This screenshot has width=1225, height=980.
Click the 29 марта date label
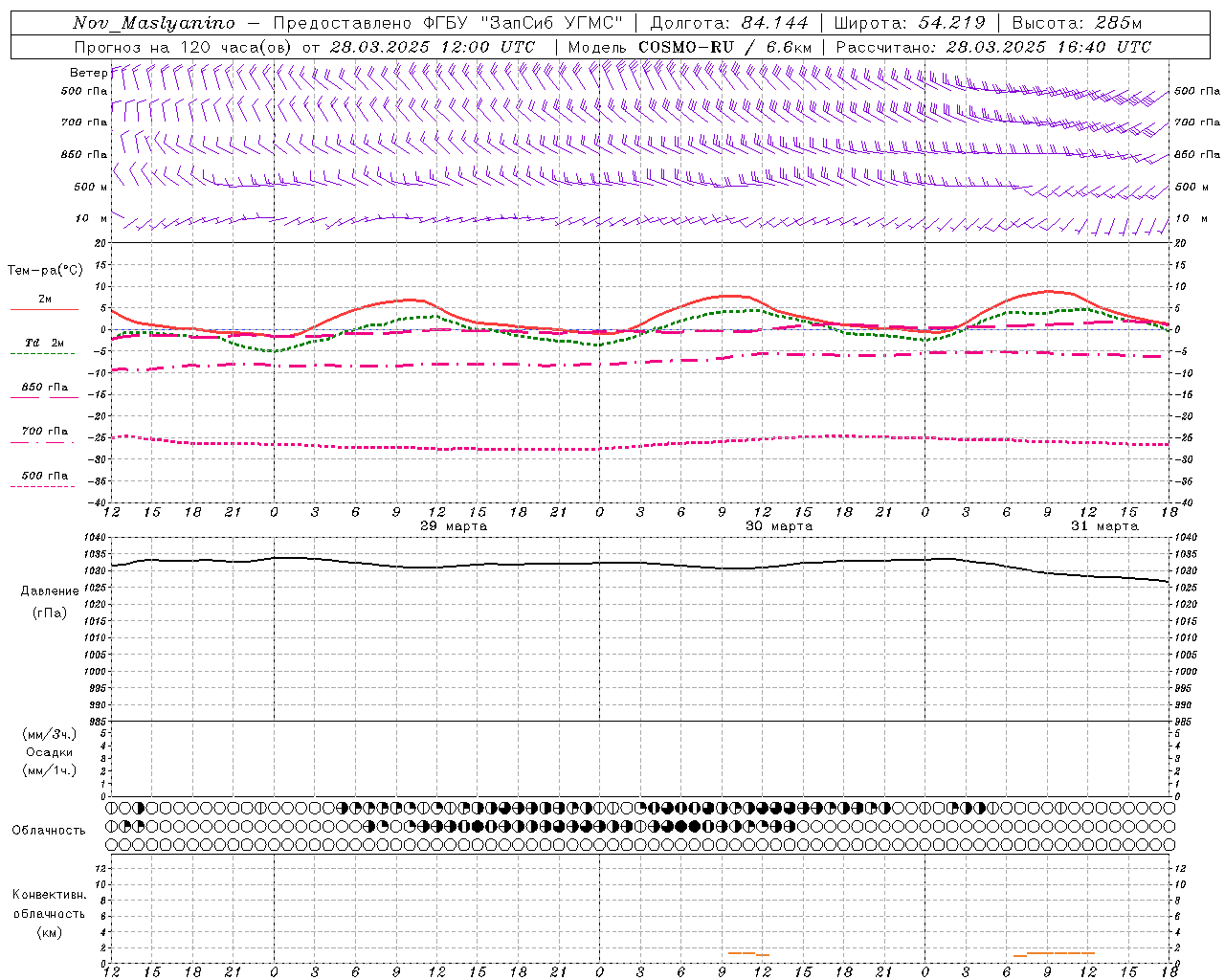coord(454,526)
